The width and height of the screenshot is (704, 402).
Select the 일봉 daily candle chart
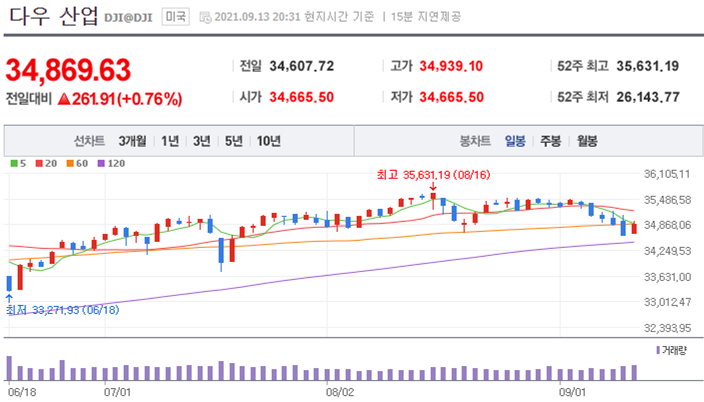coord(515,141)
